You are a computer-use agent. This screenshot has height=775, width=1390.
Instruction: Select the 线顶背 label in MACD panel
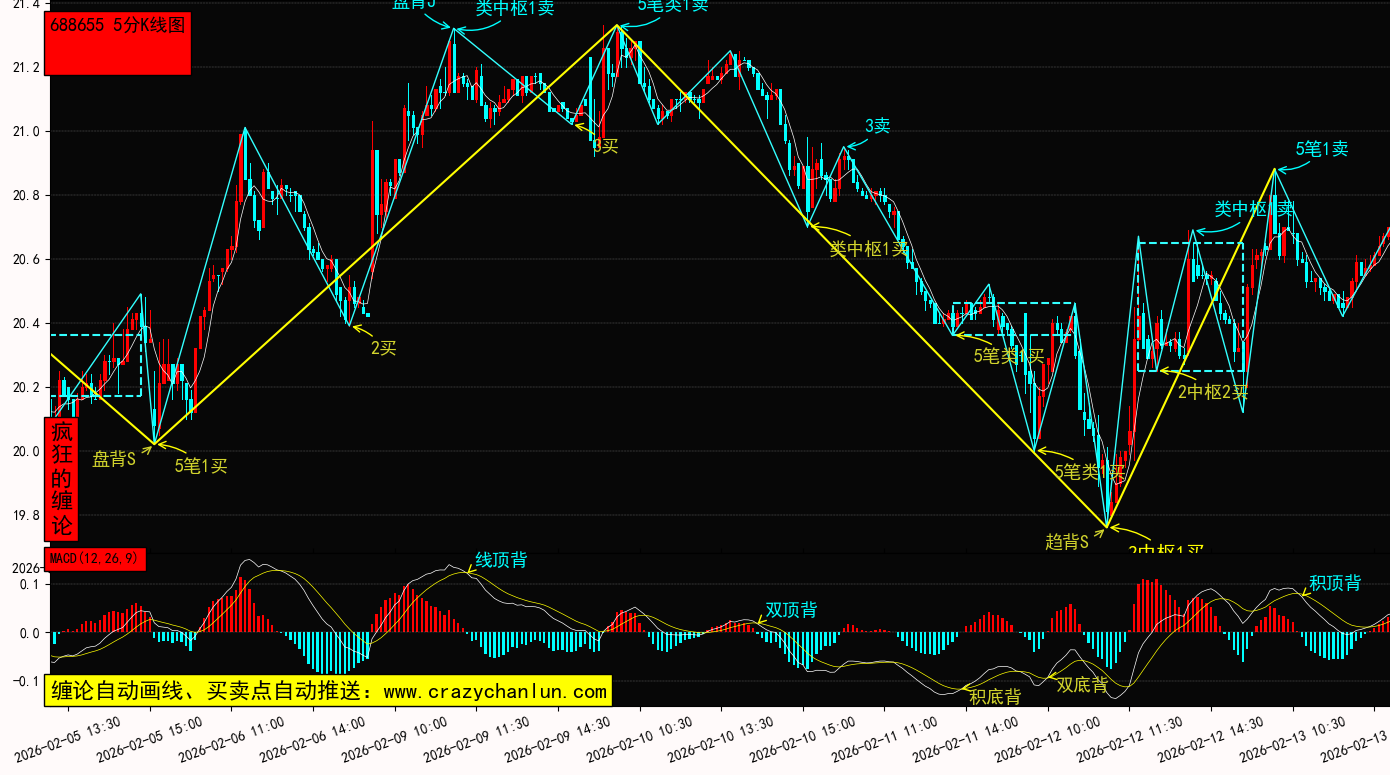click(x=501, y=560)
